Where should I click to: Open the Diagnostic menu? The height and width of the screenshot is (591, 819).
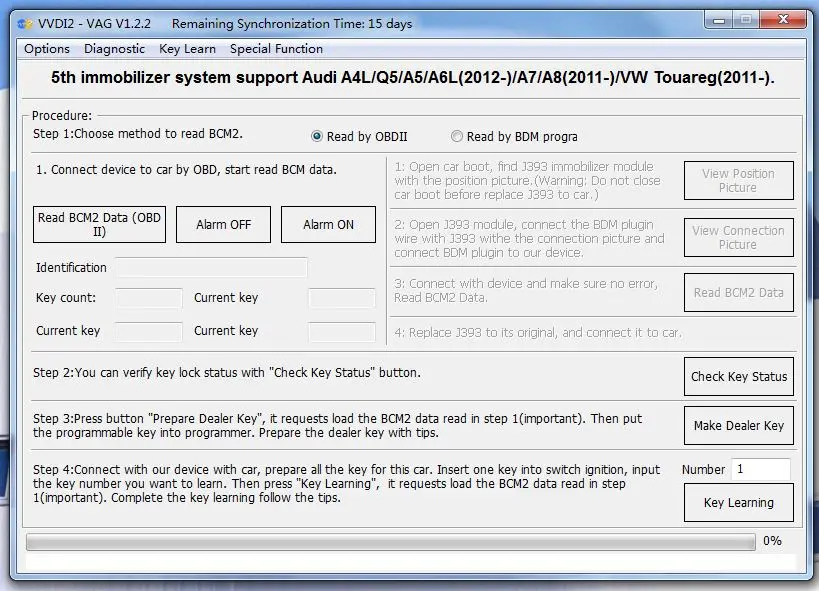pyautogui.click(x=114, y=49)
